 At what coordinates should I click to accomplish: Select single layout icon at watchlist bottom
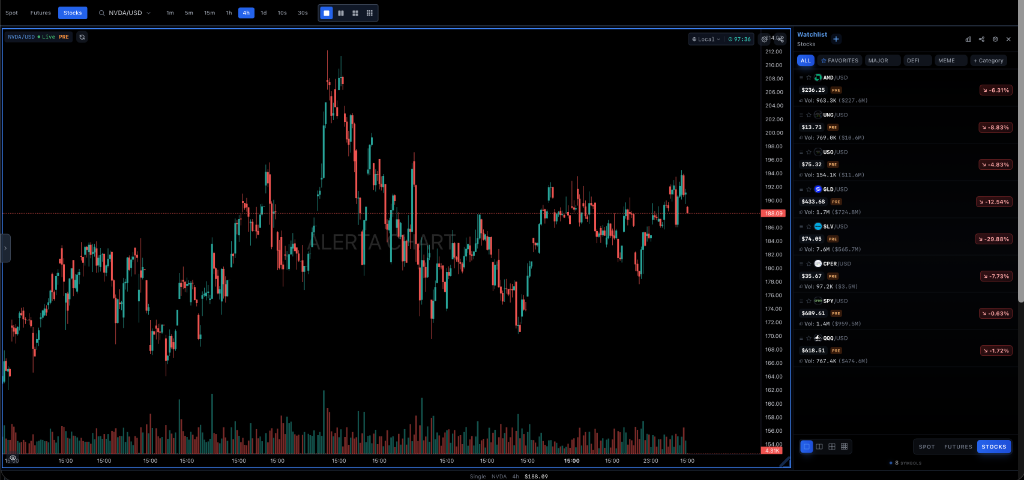pos(806,447)
